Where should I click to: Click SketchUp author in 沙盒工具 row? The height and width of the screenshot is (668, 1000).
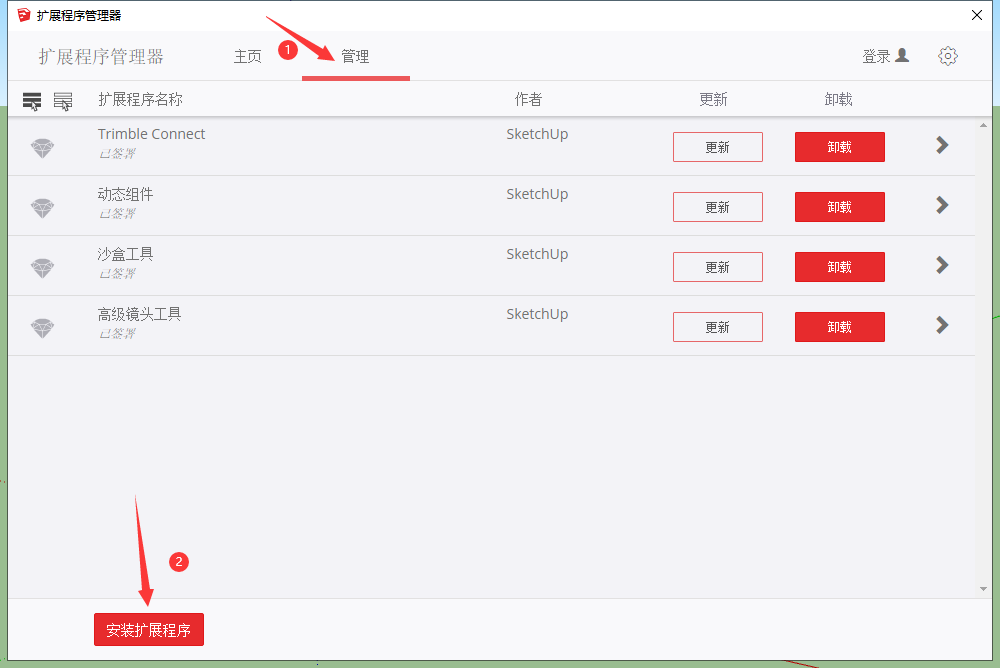pos(537,254)
